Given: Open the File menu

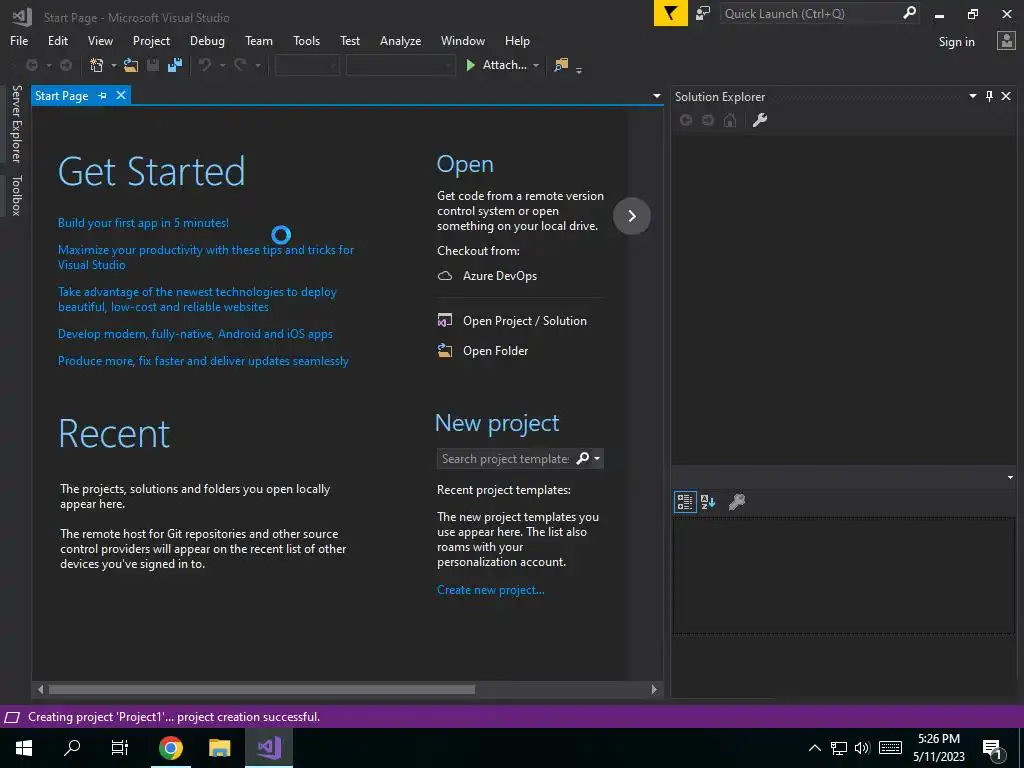Looking at the screenshot, I should [19, 40].
